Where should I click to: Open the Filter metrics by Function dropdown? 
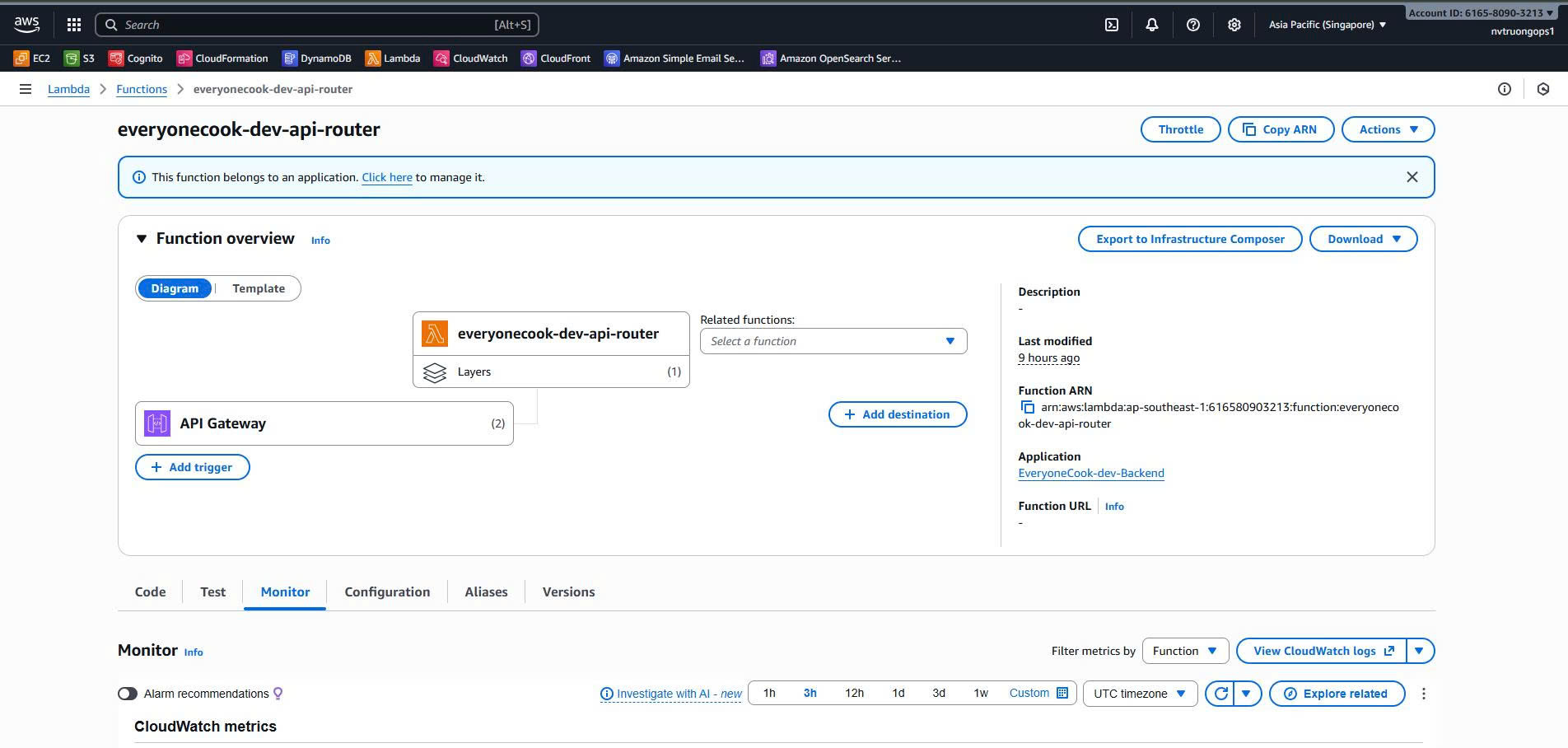1185,651
